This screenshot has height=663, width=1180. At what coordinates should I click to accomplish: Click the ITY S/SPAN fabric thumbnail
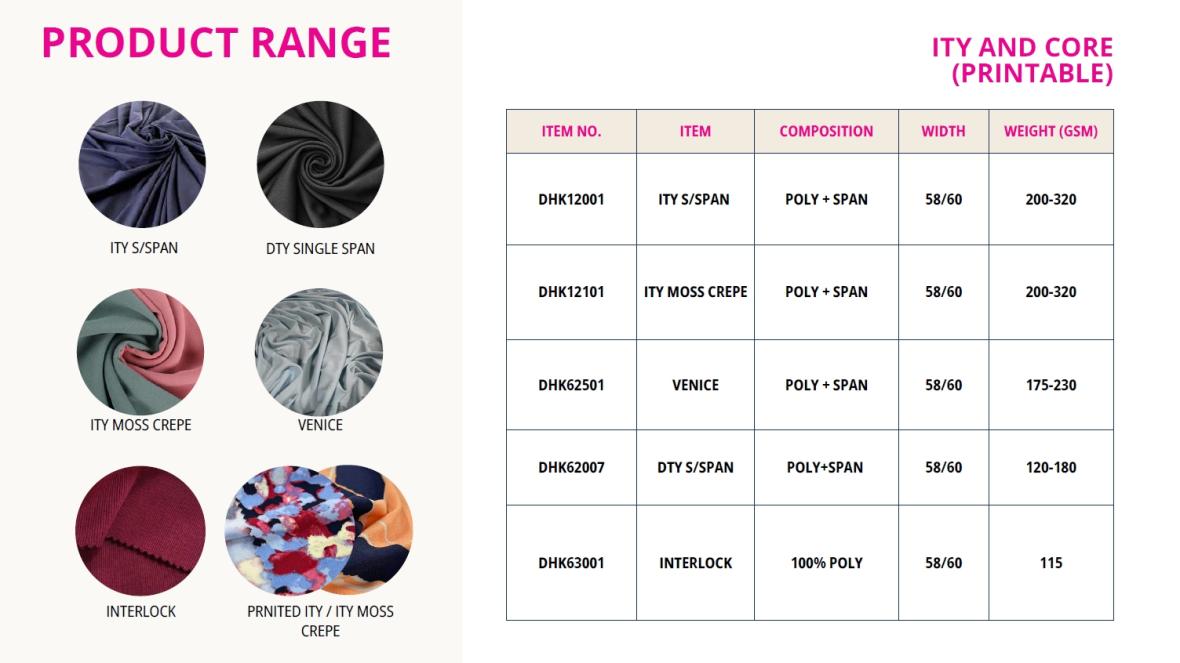142,164
